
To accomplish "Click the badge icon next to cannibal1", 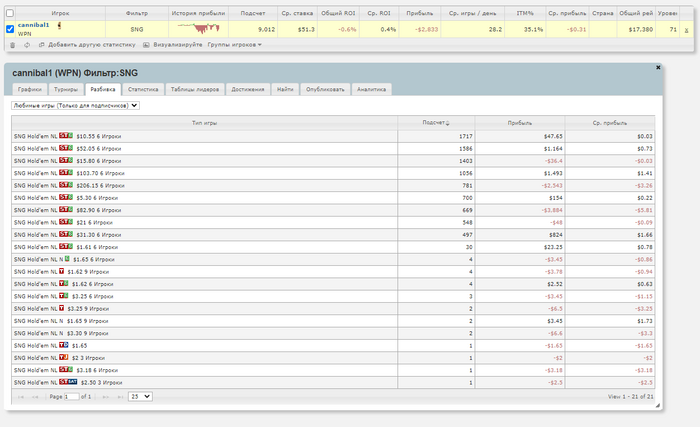I will (x=59, y=25).
